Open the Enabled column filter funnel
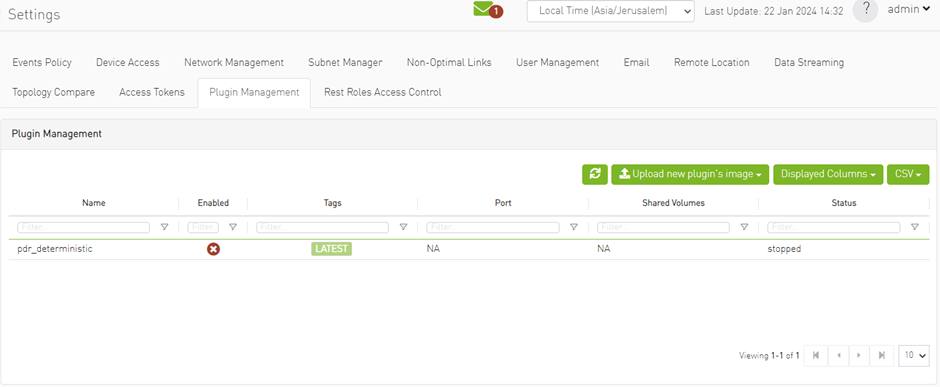 tap(233, 228)
